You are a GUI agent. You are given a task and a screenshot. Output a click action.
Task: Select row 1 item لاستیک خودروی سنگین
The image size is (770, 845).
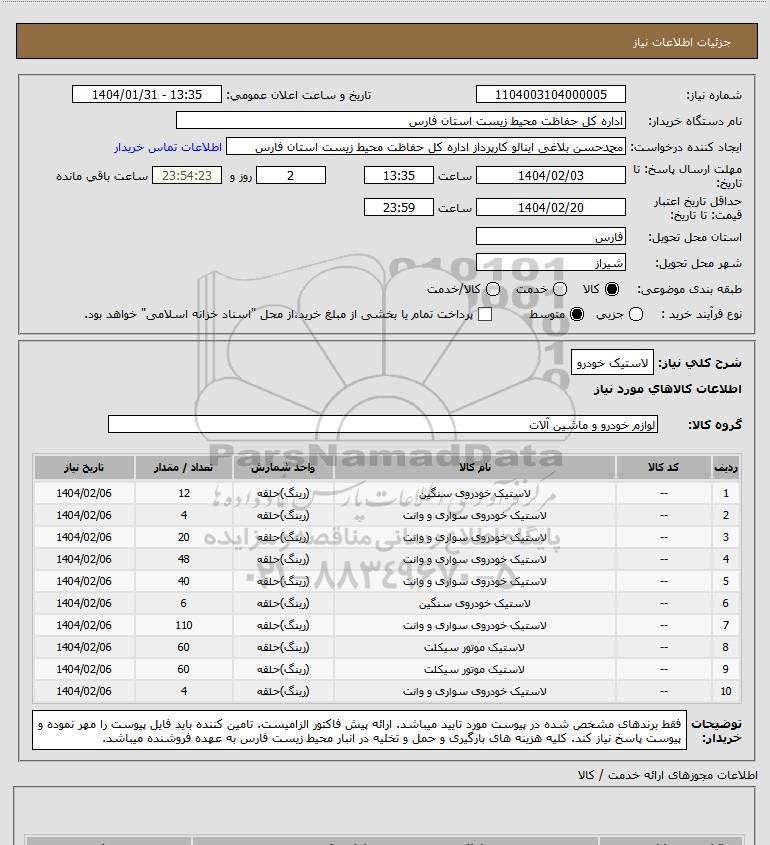[475, 493]
